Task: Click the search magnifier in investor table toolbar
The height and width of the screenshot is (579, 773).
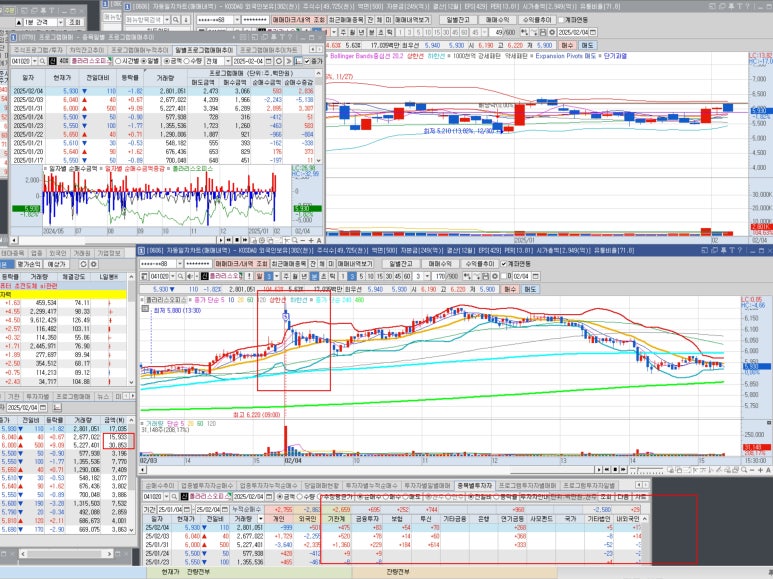Action: (x=174, y=496)
